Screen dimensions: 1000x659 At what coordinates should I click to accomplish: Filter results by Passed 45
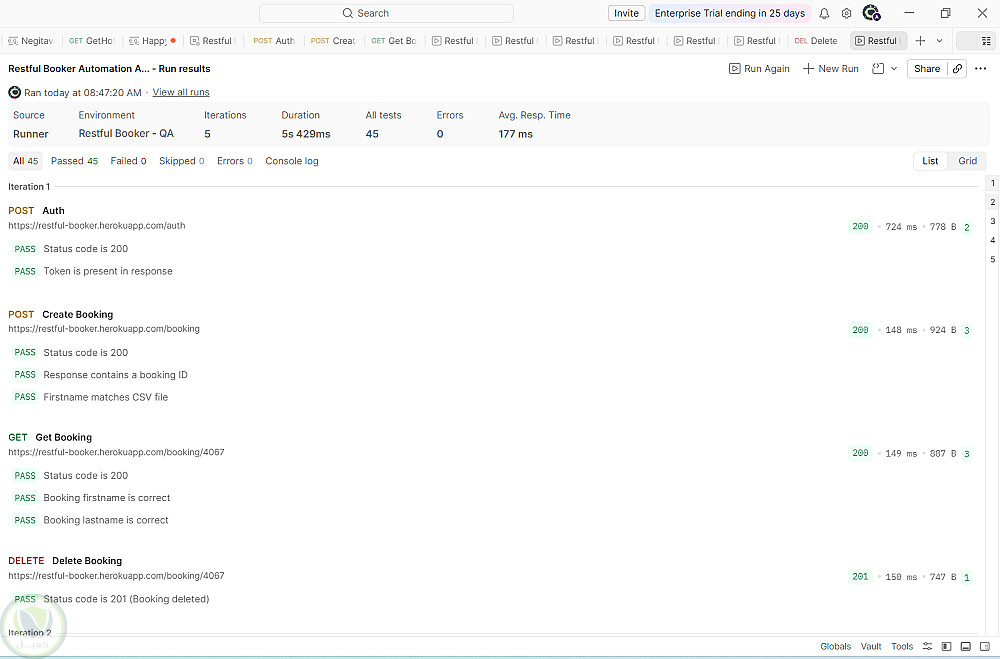coord(75,161)
